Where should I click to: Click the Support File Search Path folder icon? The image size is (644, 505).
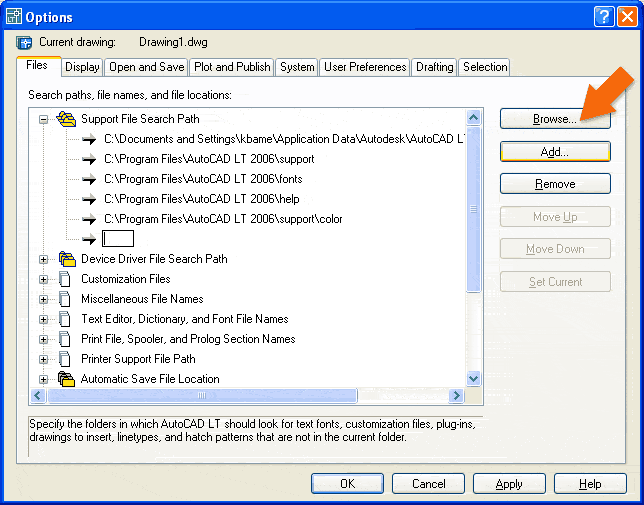coord(67,119)
